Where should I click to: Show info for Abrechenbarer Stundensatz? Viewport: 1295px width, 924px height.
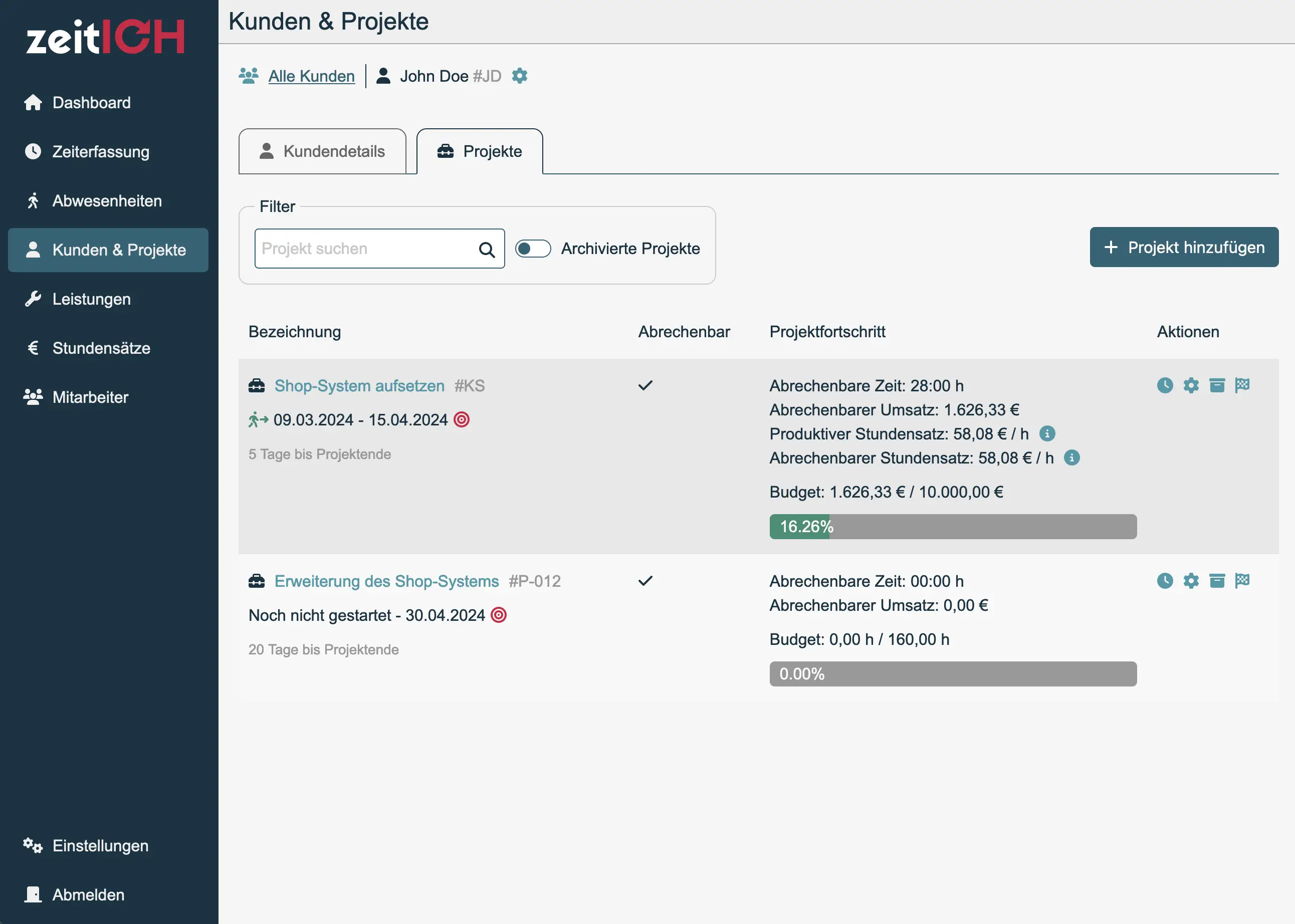[x=1072, y=457]
